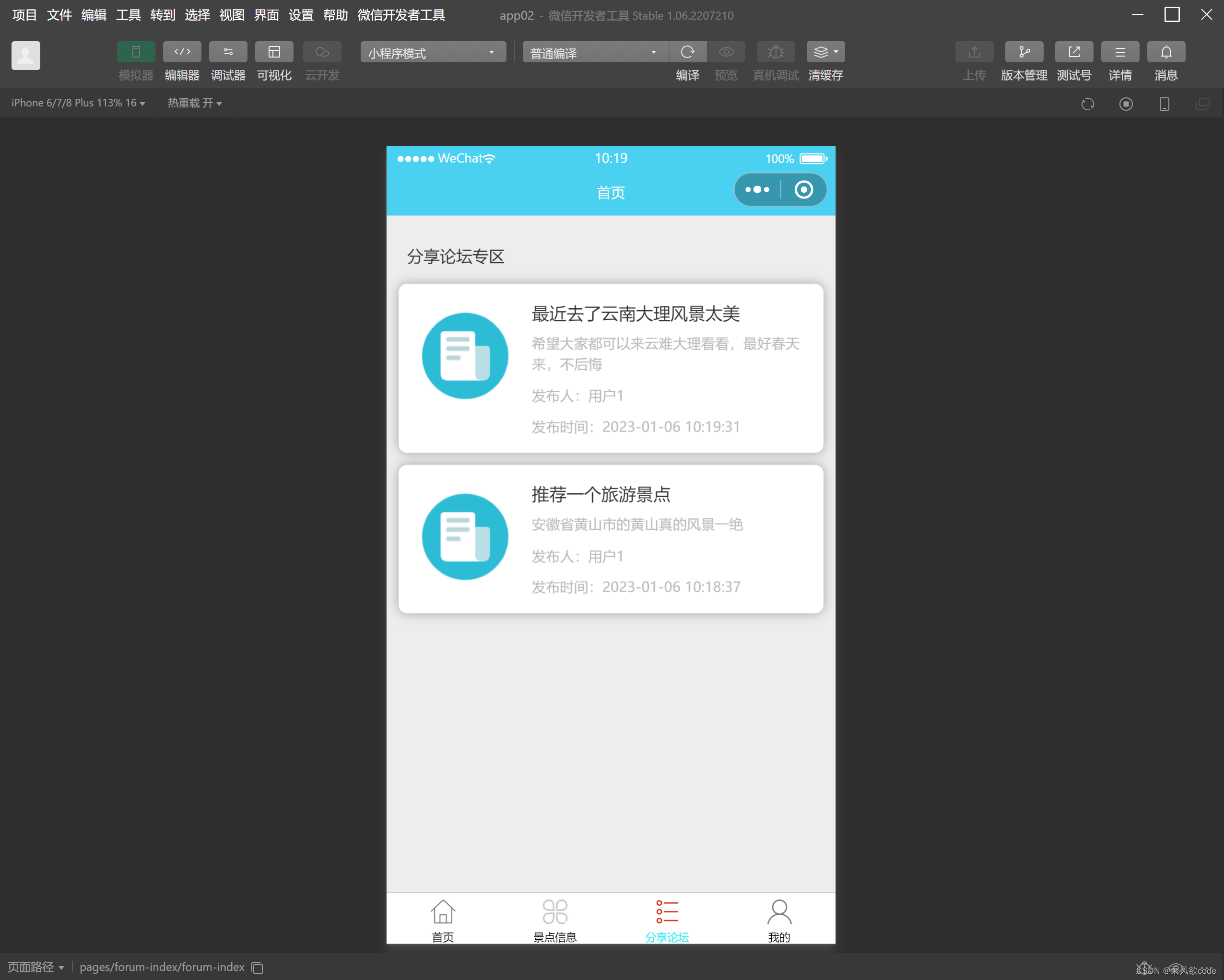Click the 编辑器 icon

[x=182, y=52]
